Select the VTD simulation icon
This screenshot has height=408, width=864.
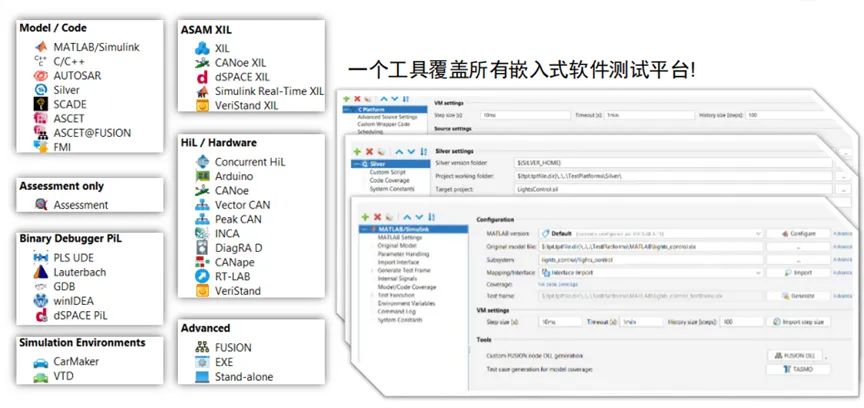tap(41, 377)
